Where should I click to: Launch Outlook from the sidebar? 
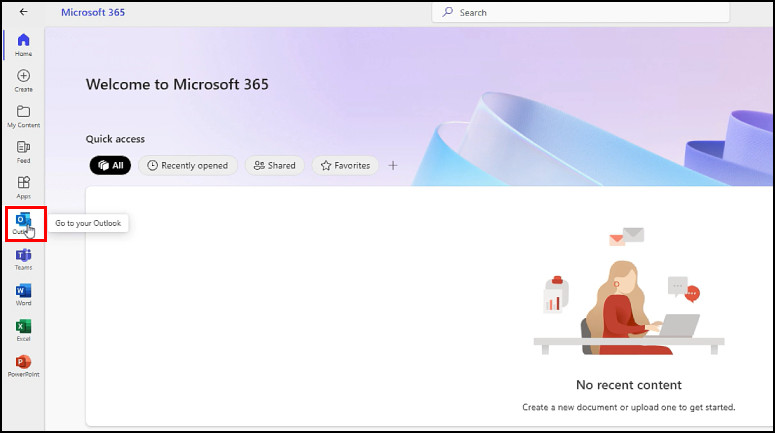23,223
